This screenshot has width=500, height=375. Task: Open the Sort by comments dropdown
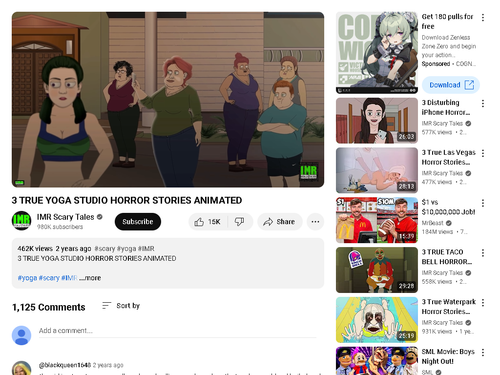(x=121, y=306)
